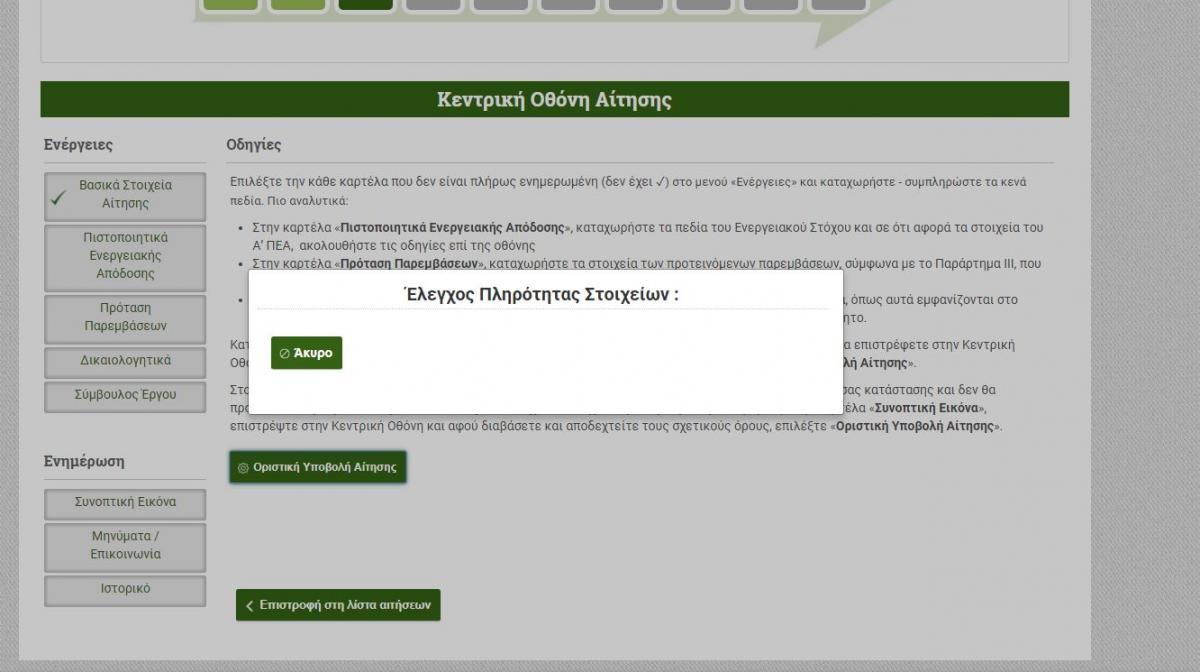
Task: Click the Κεντρική Οθόνη Αίτησης header bar
Action: coord(554,100)
